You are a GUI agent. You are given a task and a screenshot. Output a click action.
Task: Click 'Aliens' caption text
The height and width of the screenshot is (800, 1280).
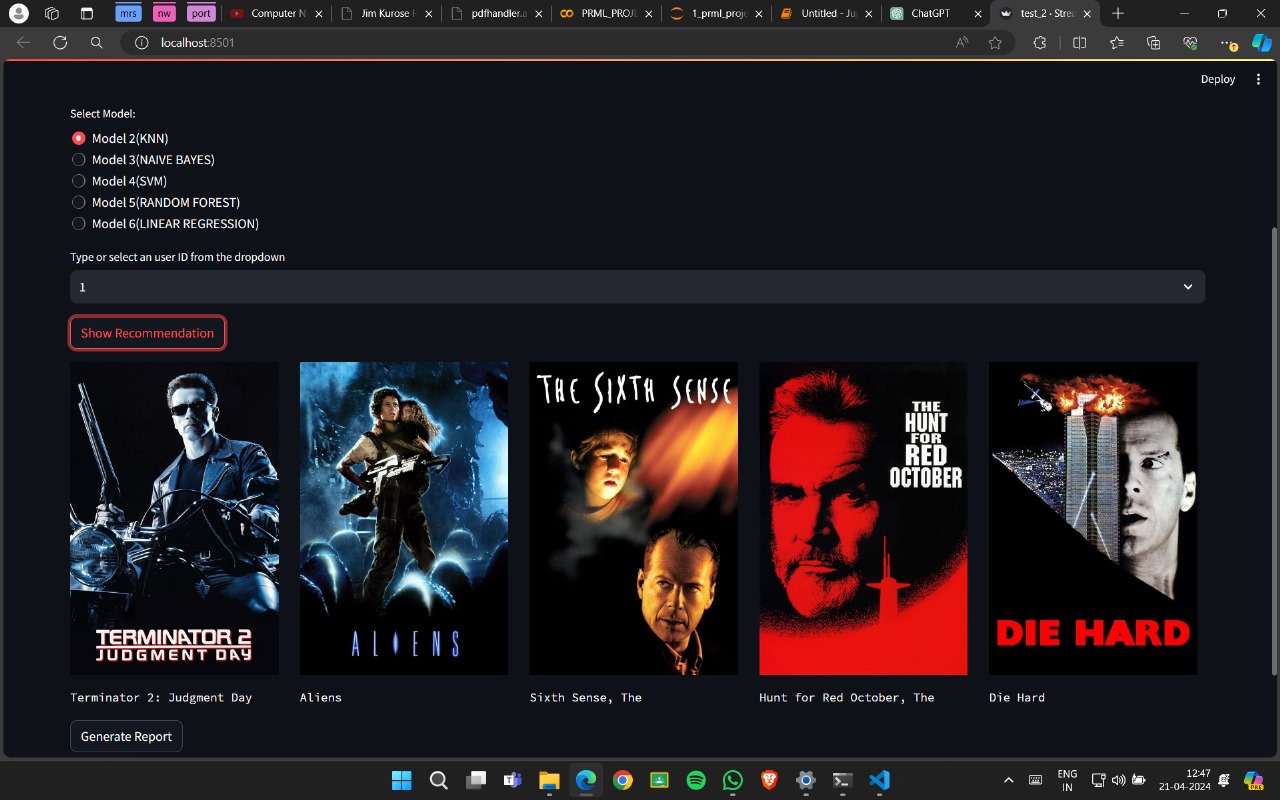tap(321, 697)
